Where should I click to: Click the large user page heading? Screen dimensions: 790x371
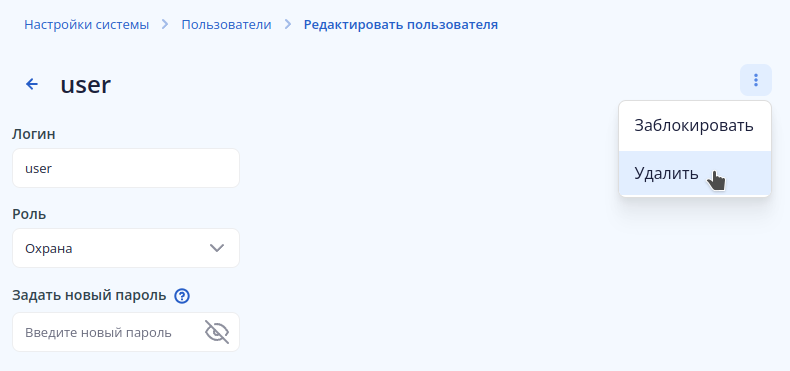[86, 85]
